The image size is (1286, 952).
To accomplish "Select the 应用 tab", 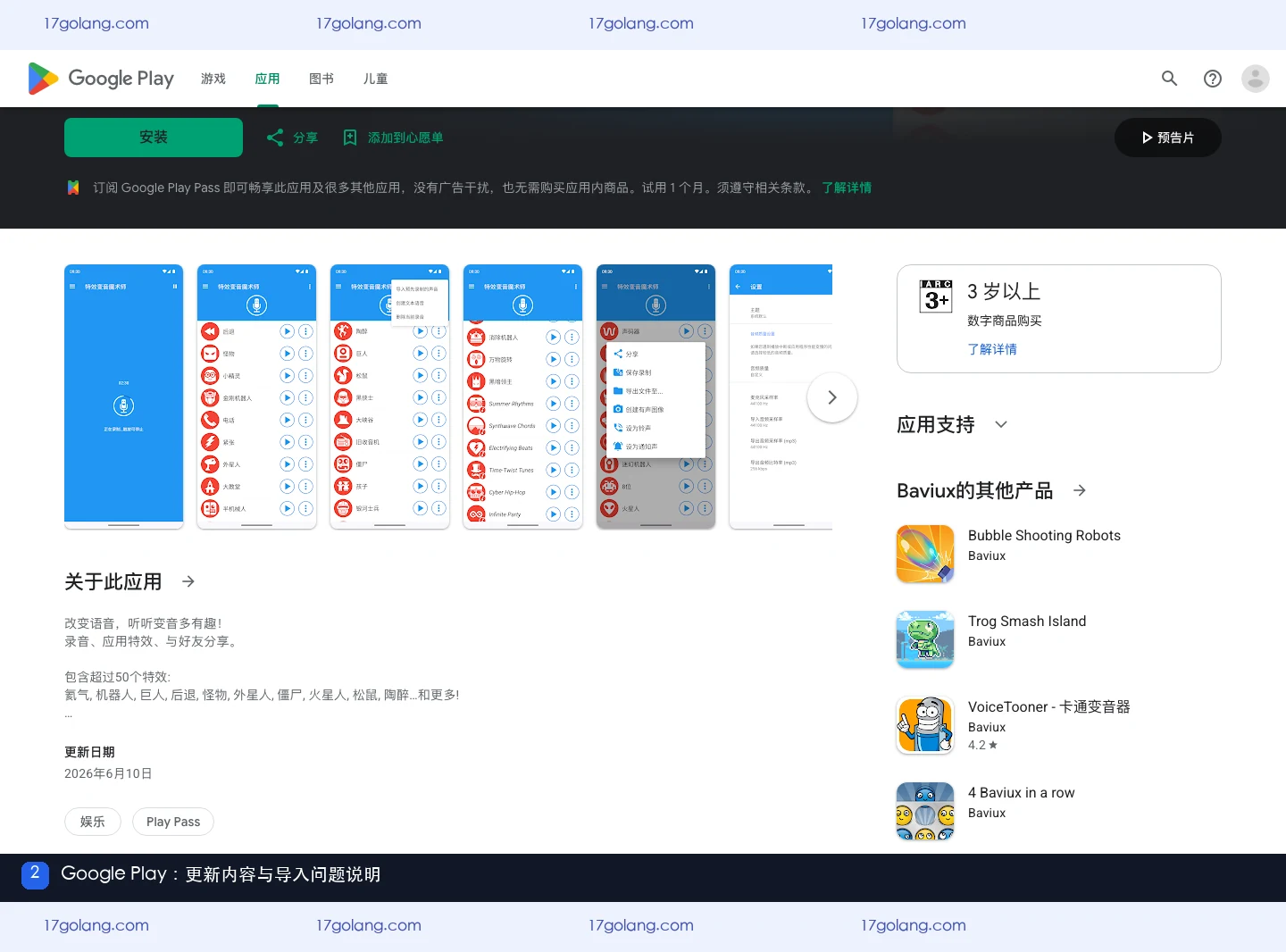I will pos(267,79).
